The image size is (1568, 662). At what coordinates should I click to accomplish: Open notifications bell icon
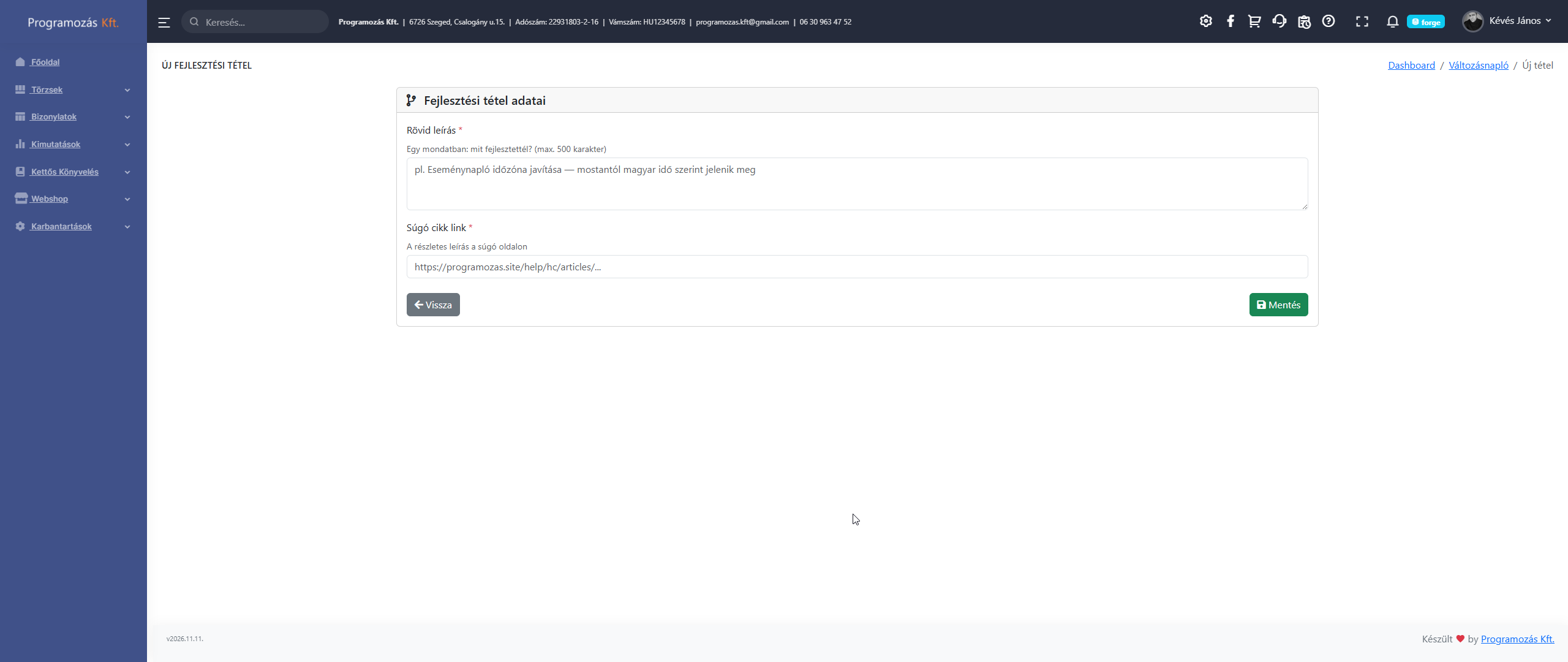coord(1392,21)
